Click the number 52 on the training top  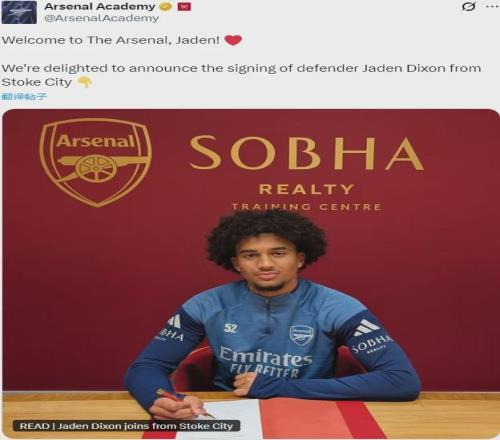pyautogui.click(x=230, y=328)
